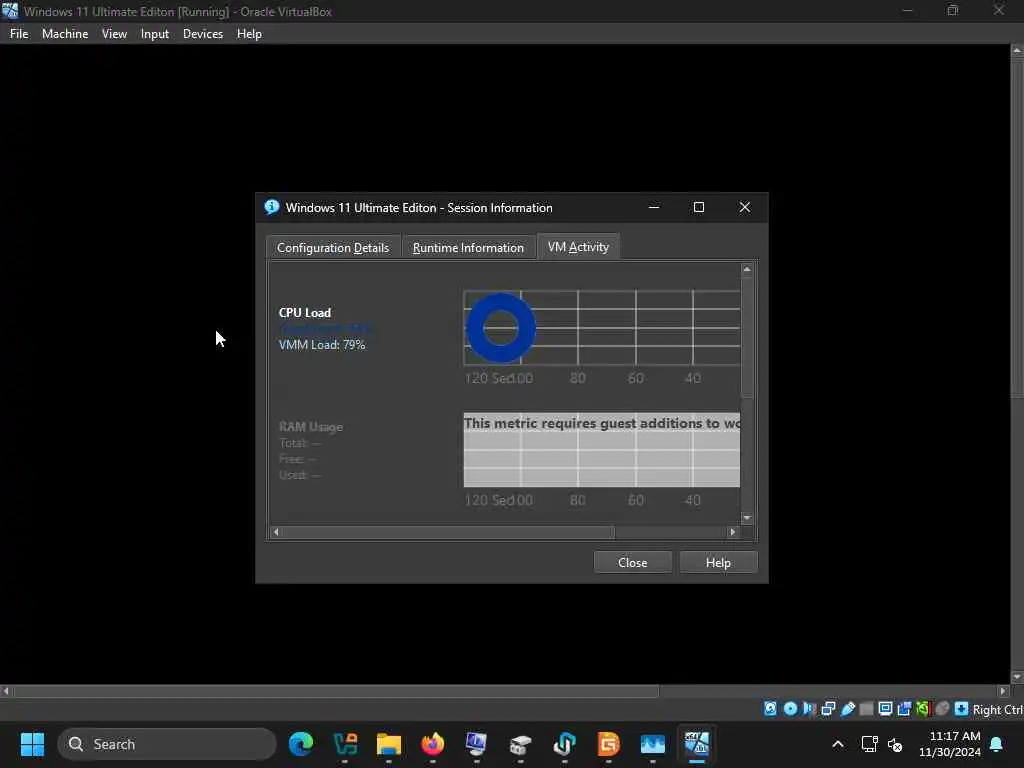Click the VM window's vertical scroll up arrow

click(1017, 50)
